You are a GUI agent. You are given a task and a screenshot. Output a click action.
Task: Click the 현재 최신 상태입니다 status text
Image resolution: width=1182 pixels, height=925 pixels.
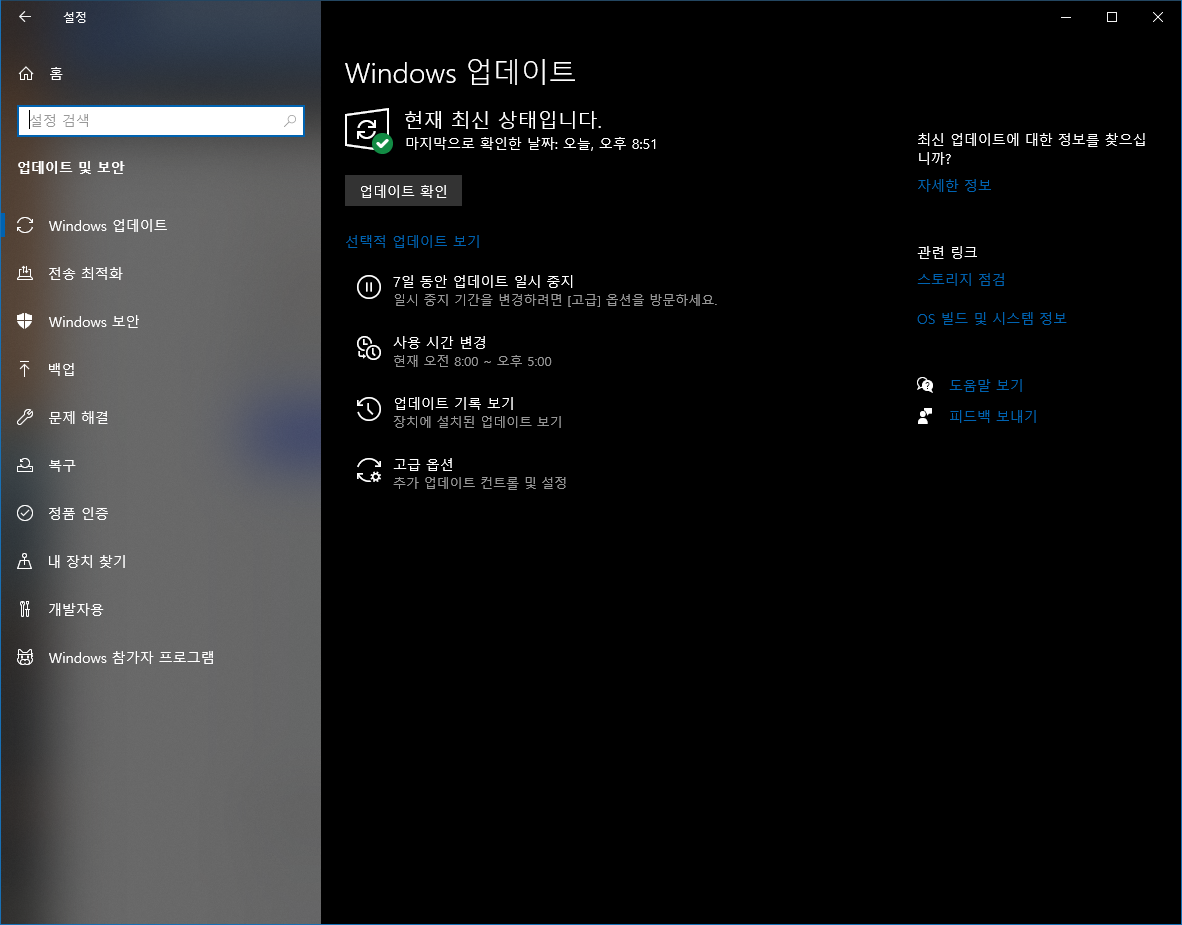click(x=503, y=119)
